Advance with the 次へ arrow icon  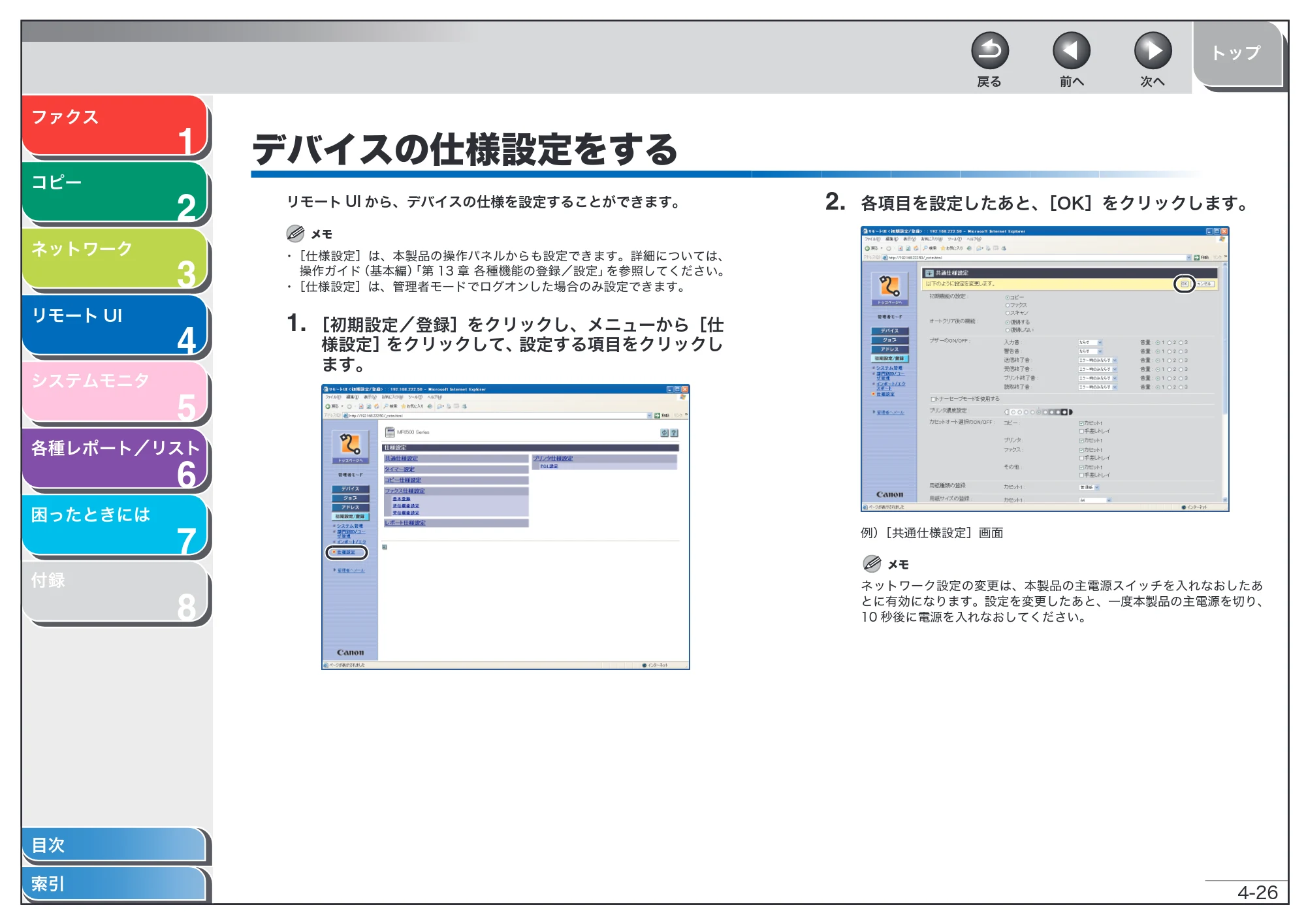[1153, 51]
